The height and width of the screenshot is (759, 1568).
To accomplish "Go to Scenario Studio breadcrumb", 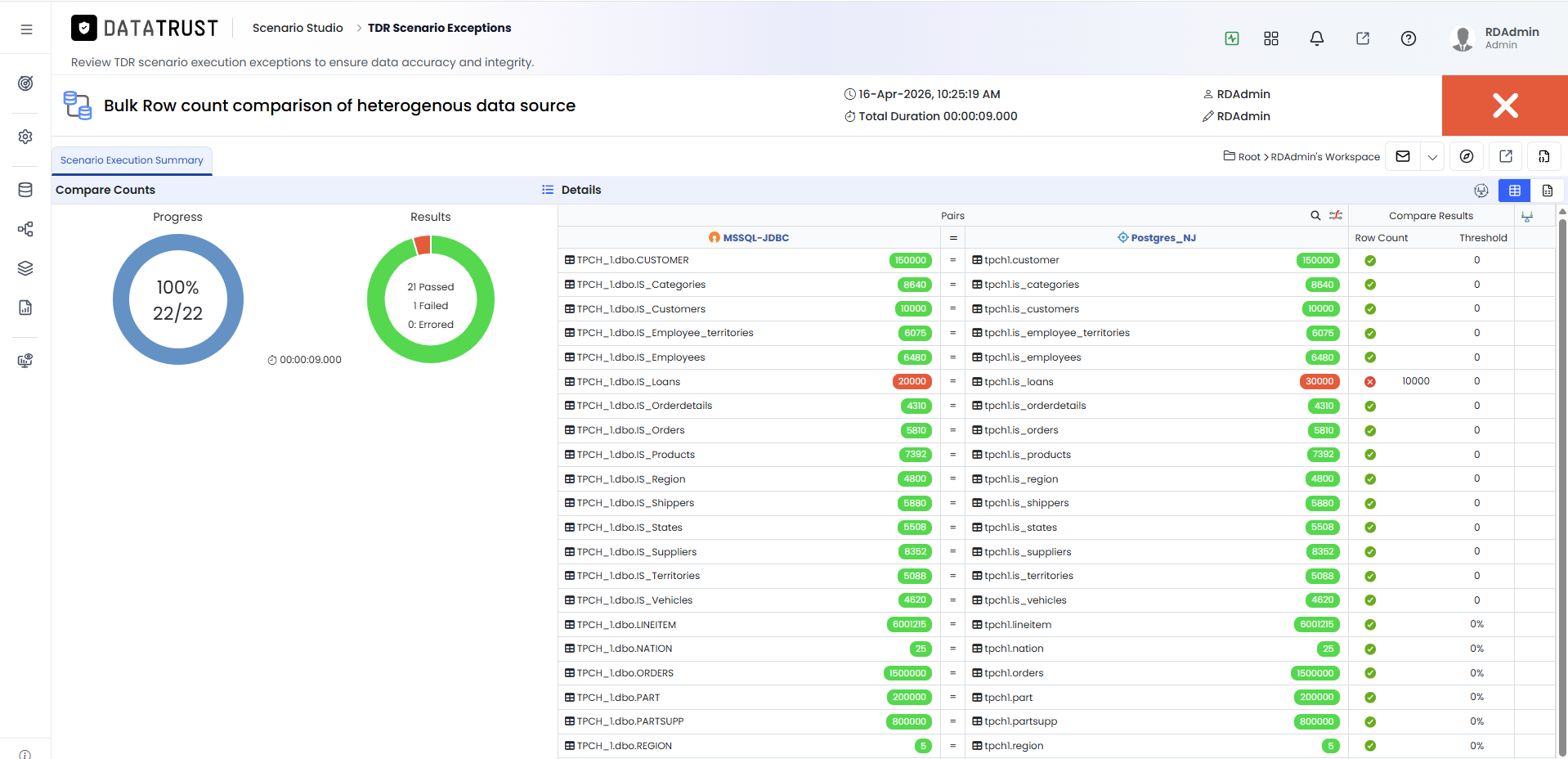I will 298,28.
